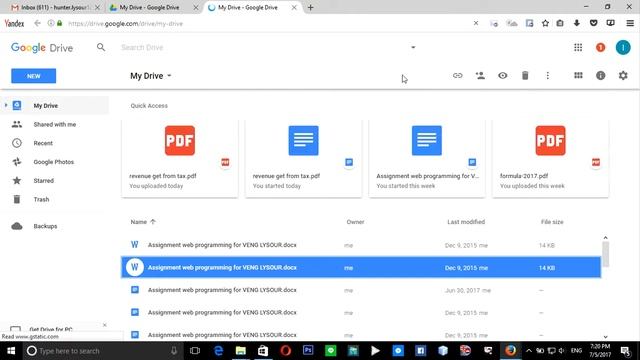Click the Windows Start button

11,351
